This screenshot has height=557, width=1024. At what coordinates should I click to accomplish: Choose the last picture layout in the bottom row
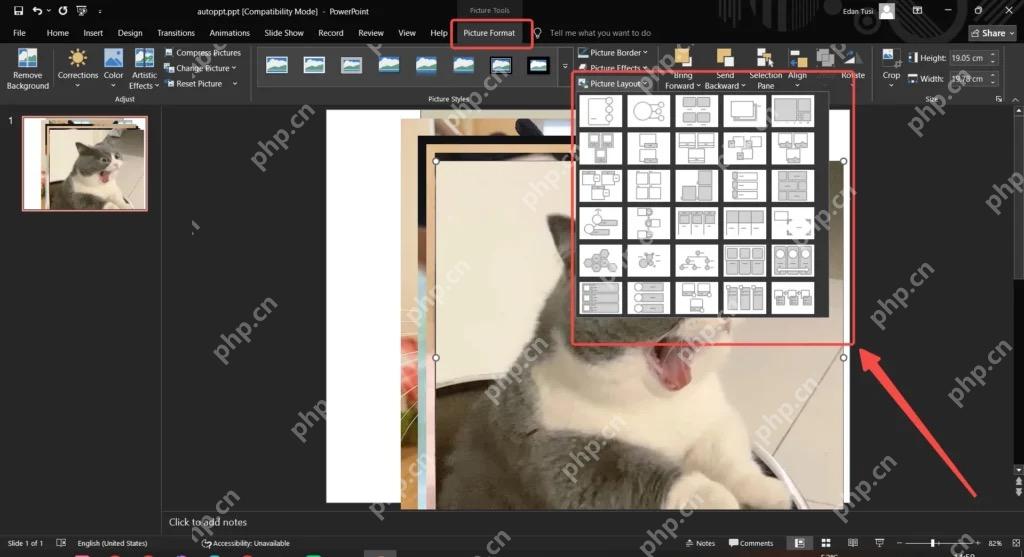click(x=793, y=298)
